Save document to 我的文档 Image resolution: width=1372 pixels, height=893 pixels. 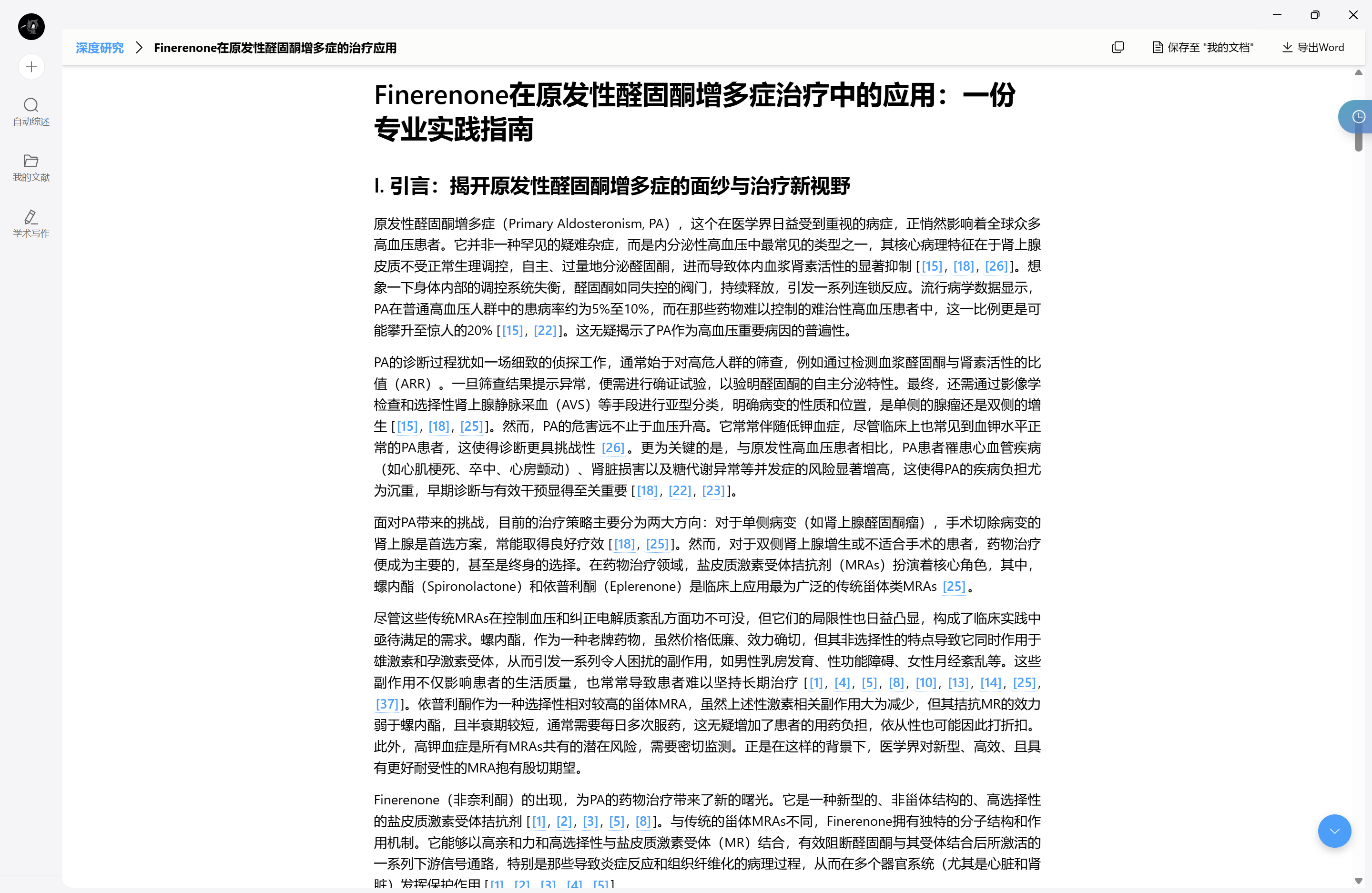(x=1202, y=47)
